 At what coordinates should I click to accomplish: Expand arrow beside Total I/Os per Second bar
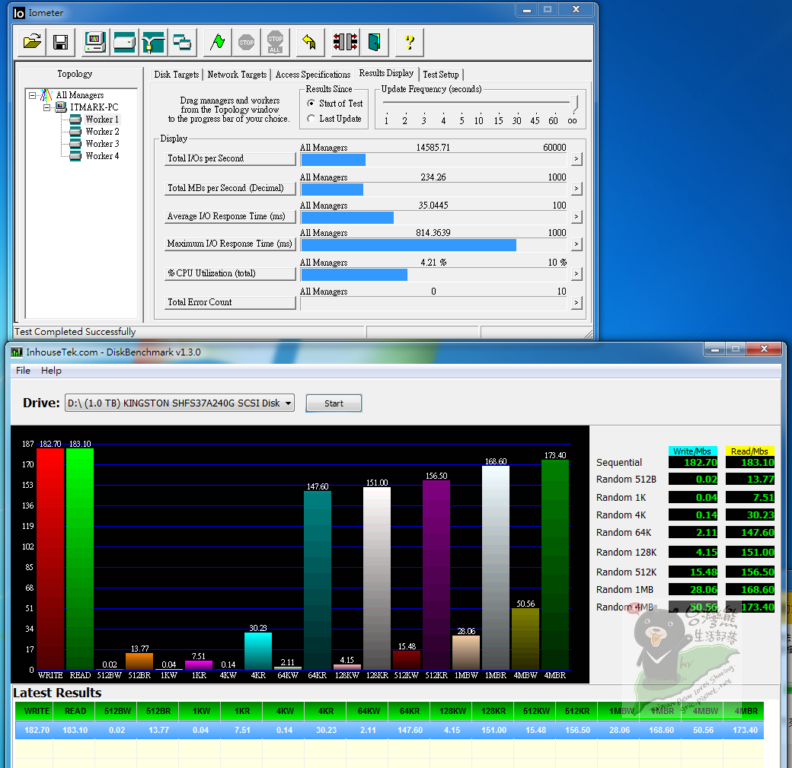point(576,159)
